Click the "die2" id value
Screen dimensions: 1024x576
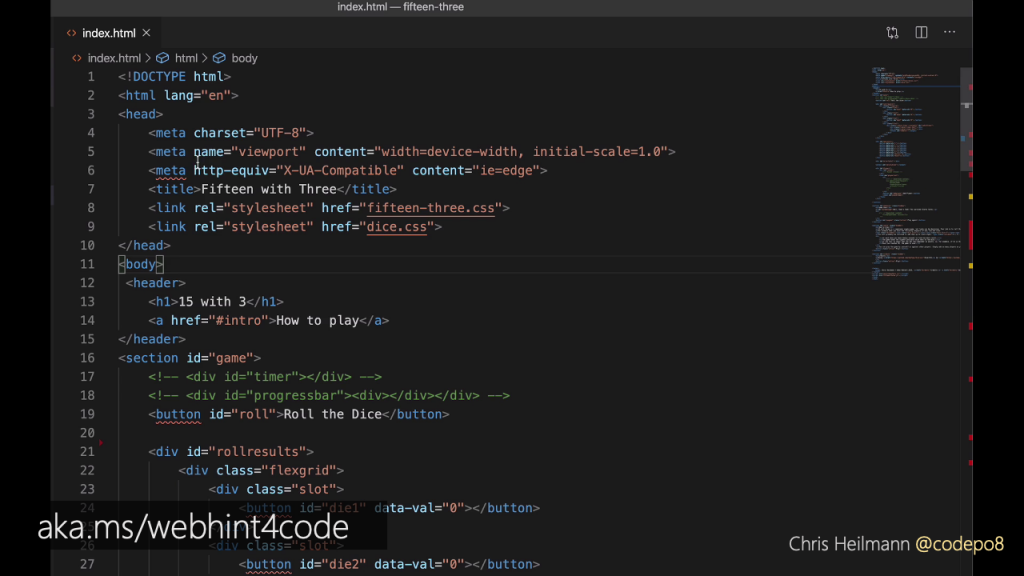click(344, 564)
